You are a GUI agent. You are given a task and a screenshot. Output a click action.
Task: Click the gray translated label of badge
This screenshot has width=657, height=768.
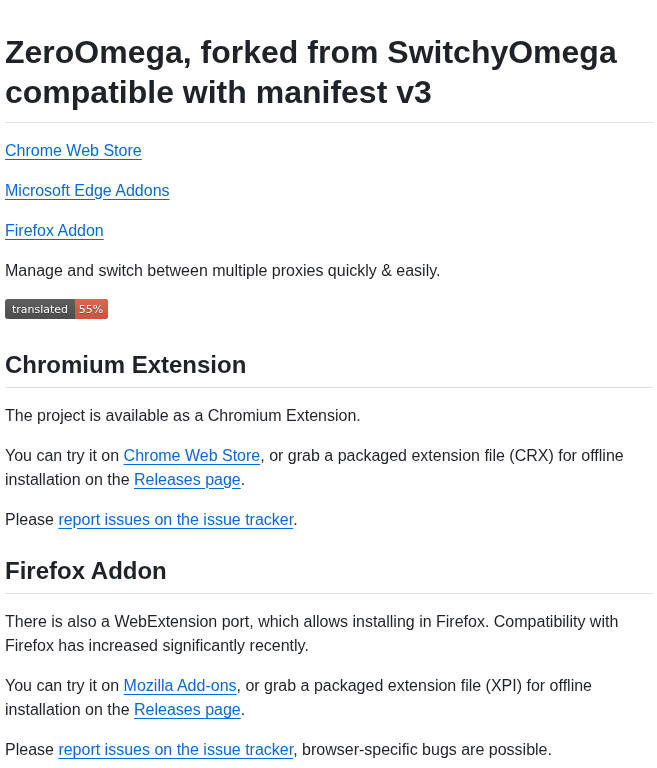[40, 309]
